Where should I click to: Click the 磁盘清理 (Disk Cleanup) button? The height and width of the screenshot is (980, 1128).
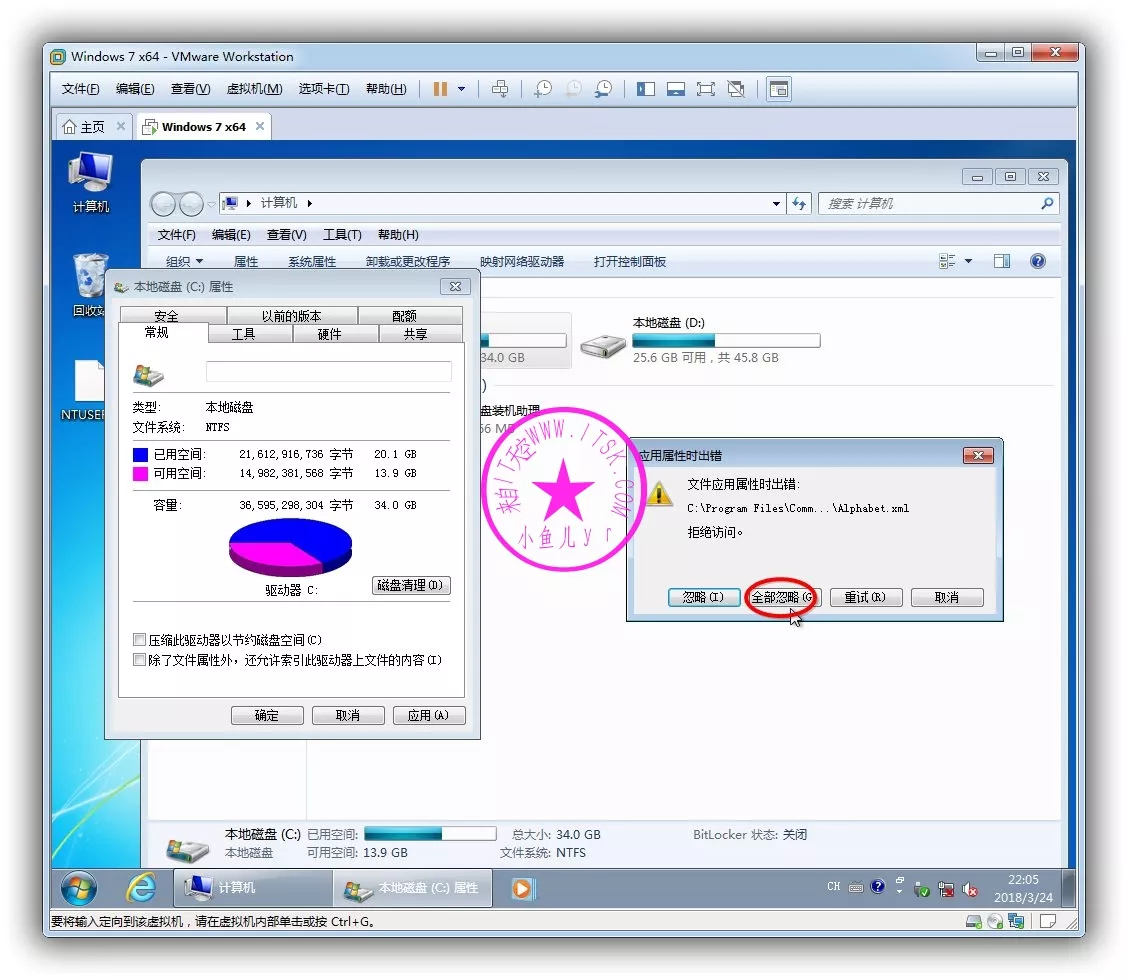point(411,586)
